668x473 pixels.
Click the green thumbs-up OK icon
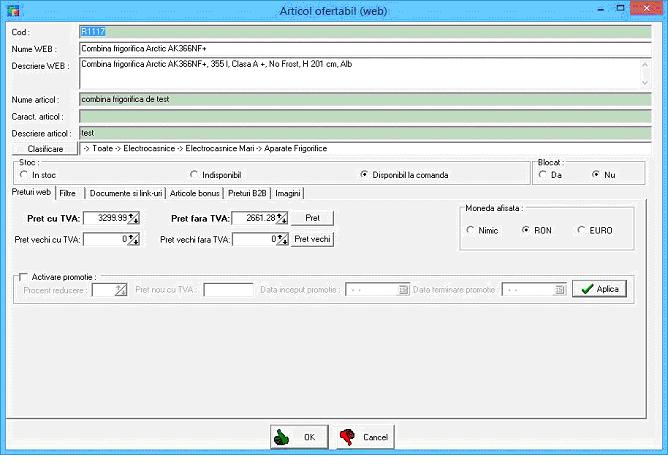284,437
